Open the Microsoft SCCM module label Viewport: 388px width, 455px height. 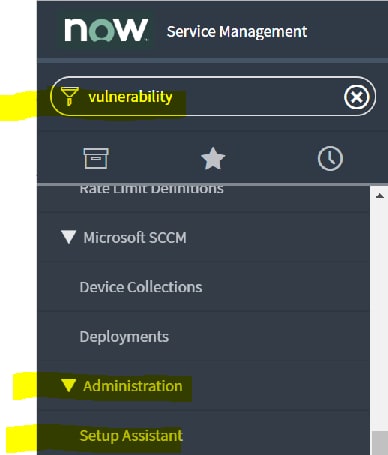(135, 238)
